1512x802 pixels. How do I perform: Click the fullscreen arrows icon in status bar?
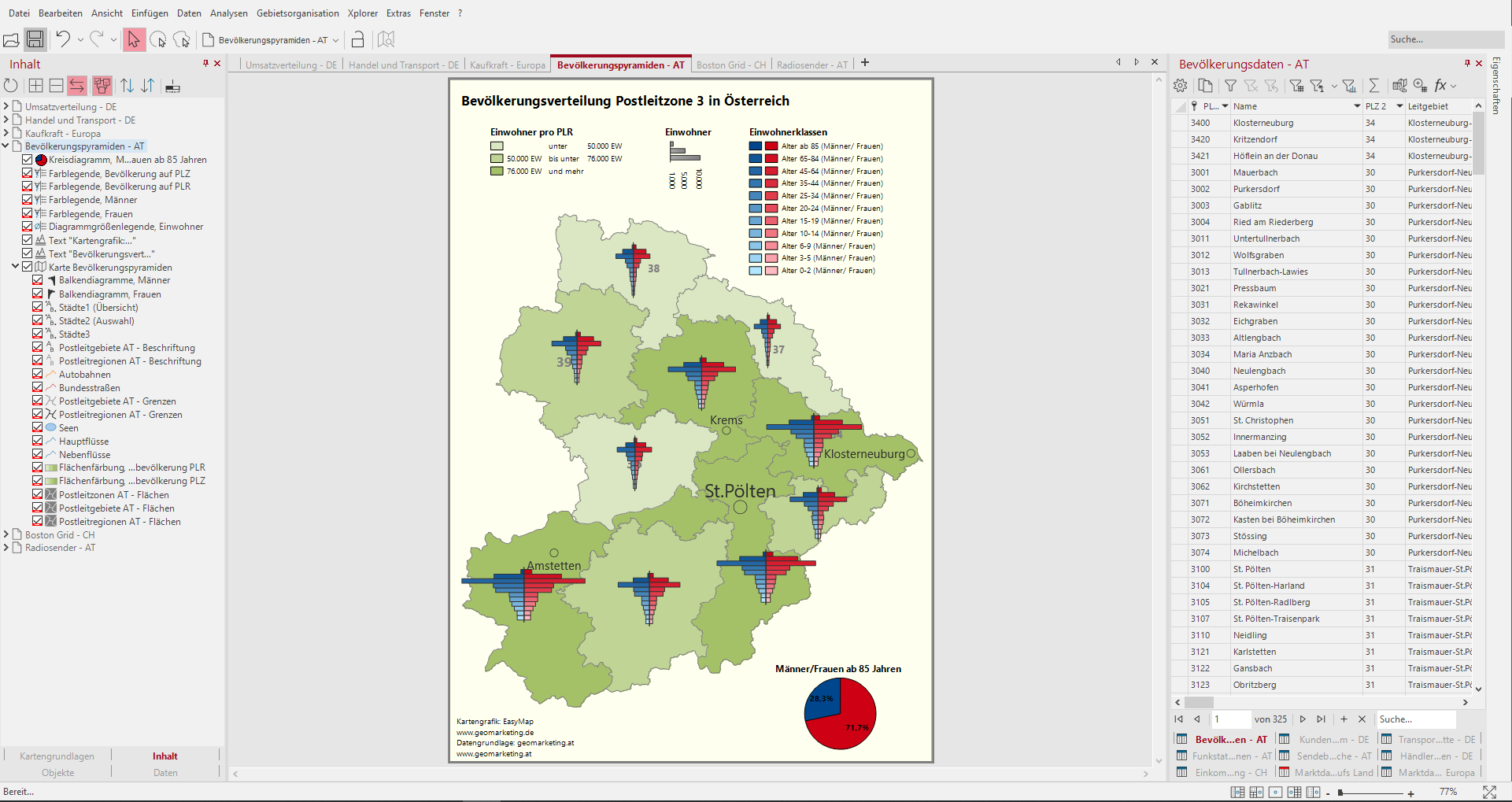[x=1489, y=793]
